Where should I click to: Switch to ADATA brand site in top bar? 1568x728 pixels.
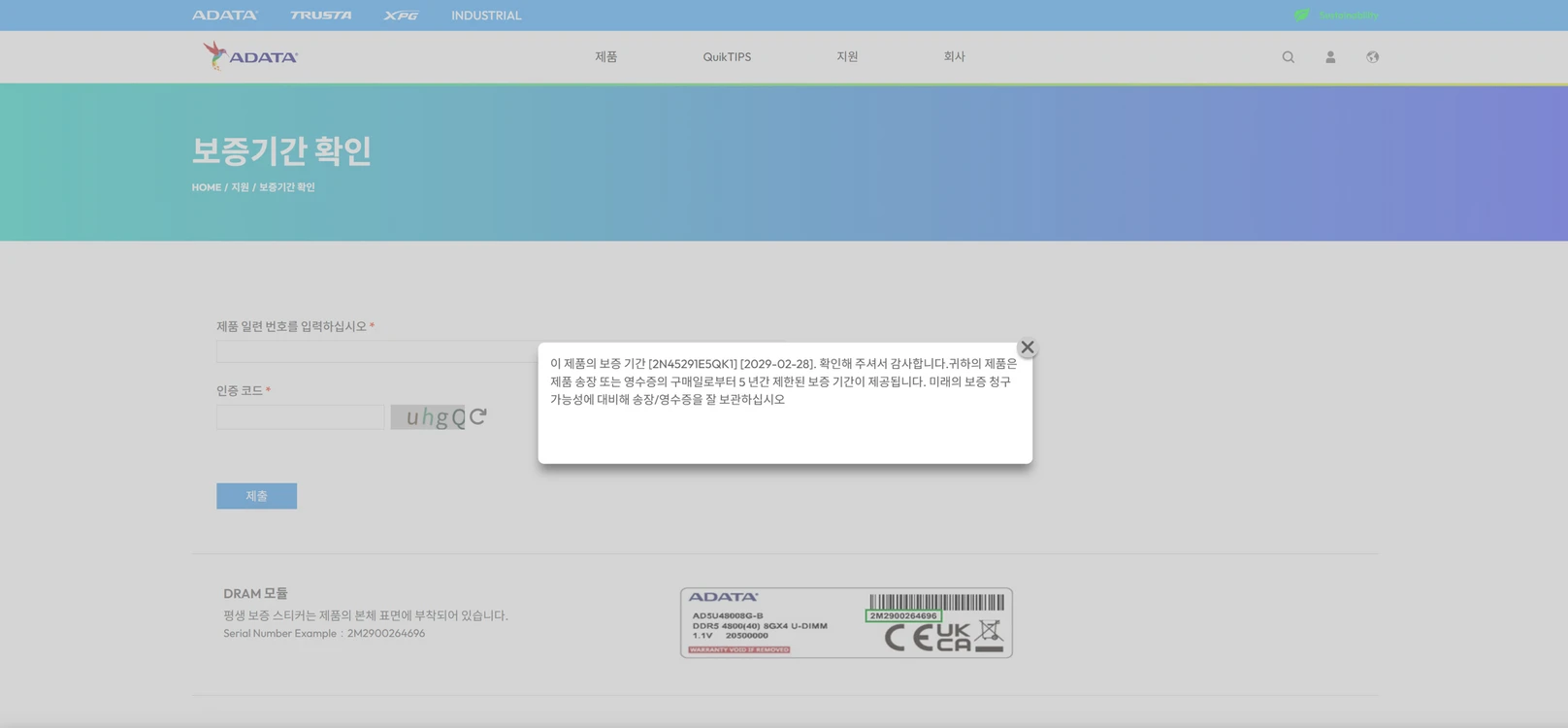pyautogui.click(x=225, y=16)
